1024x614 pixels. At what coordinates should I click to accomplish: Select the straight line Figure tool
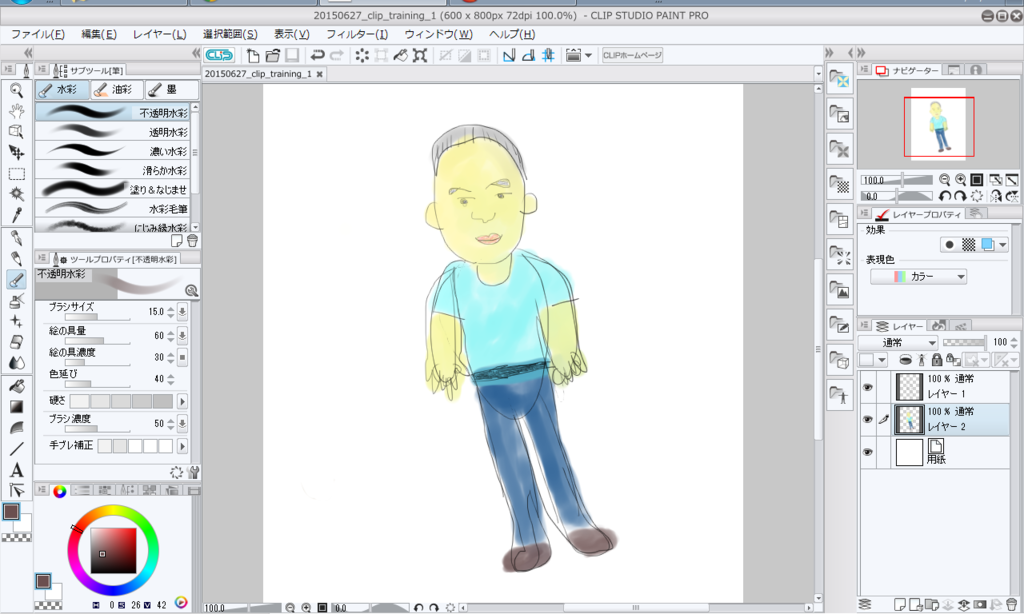(16, 449)
